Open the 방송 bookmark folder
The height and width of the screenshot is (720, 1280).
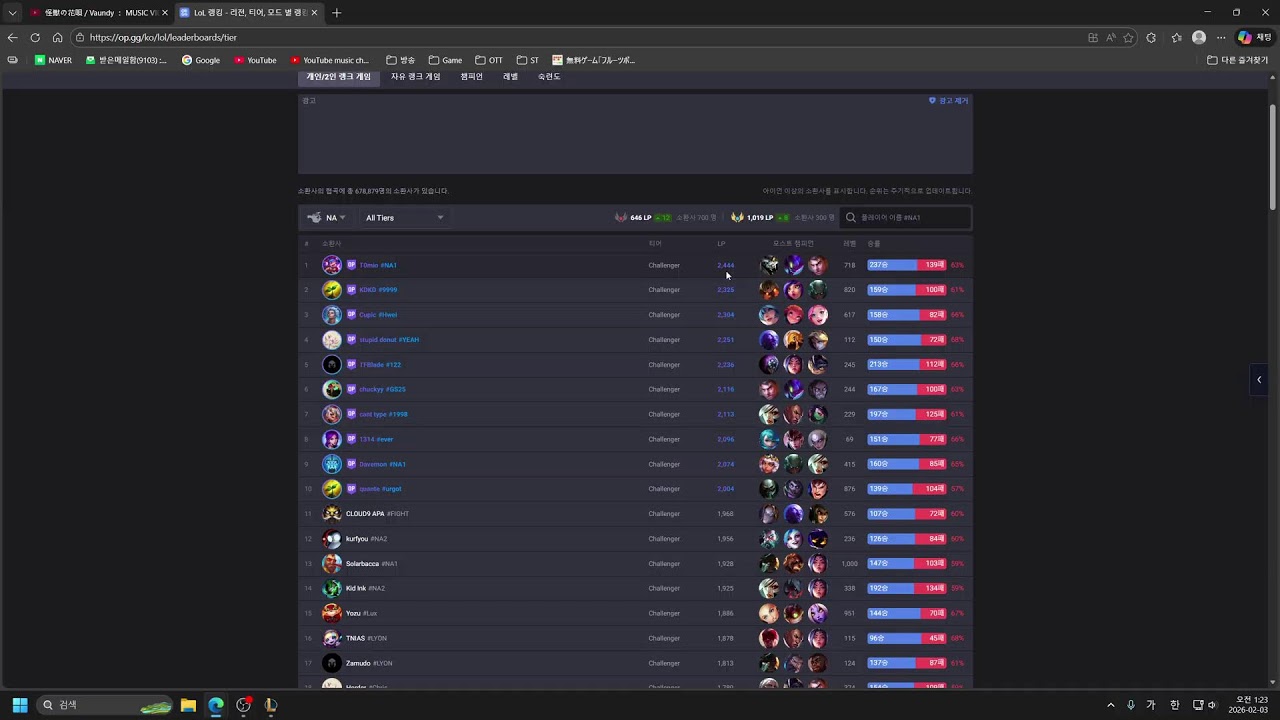click(x=400, y=60)
